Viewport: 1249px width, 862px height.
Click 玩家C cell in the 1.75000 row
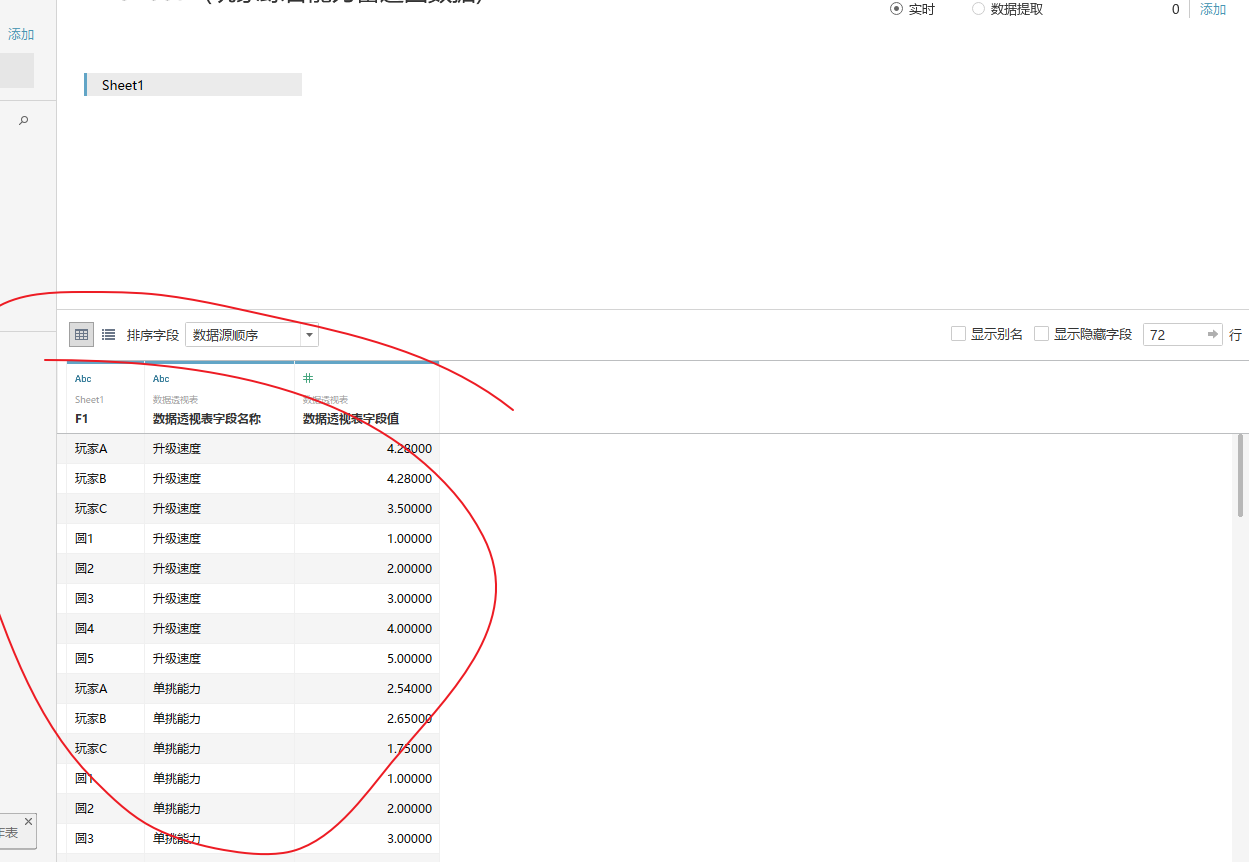click(91, 748)
